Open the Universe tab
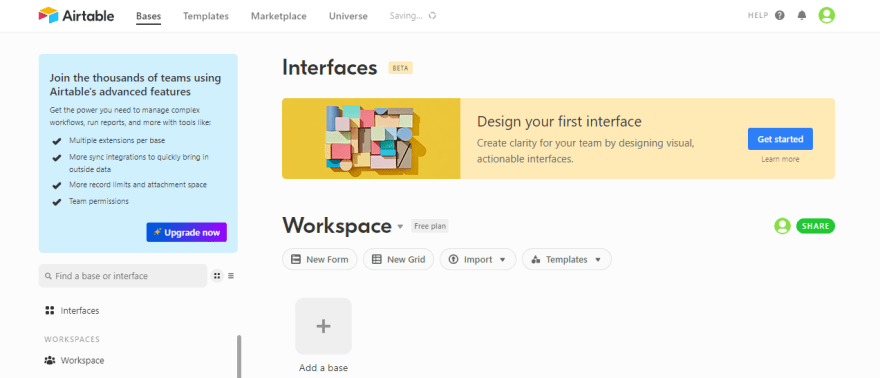The width and height of the screenshot is (880, 378). 348,16
